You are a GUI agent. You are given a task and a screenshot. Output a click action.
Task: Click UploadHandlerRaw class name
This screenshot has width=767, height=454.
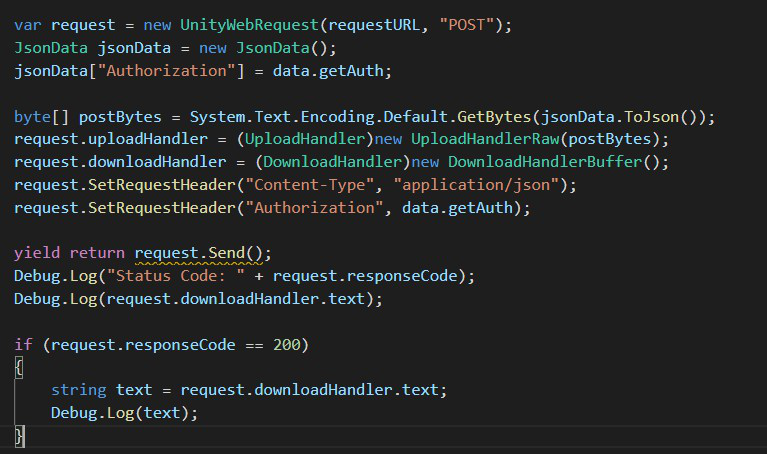(x=485, y=139)
